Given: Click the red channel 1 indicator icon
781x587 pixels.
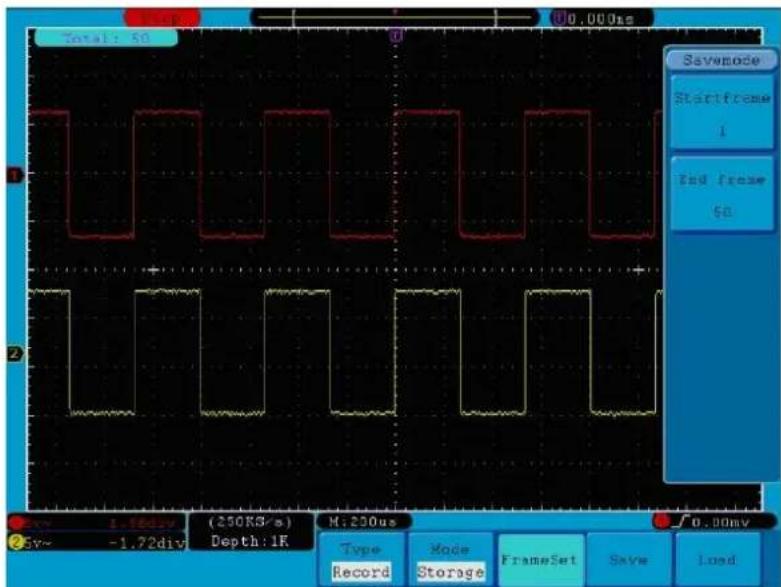Looking at the screenshot, I should (16, 523).
